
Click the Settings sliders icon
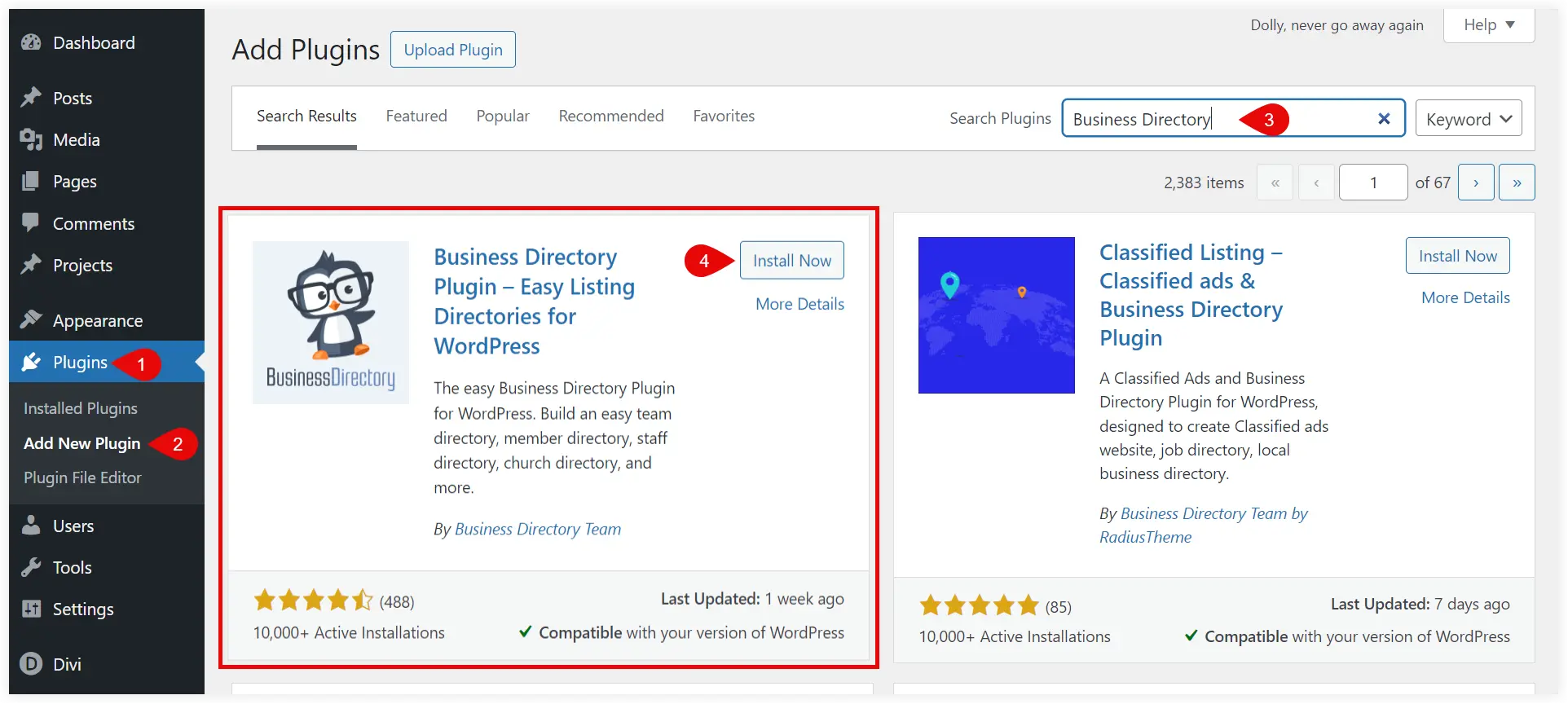[31, 609]
